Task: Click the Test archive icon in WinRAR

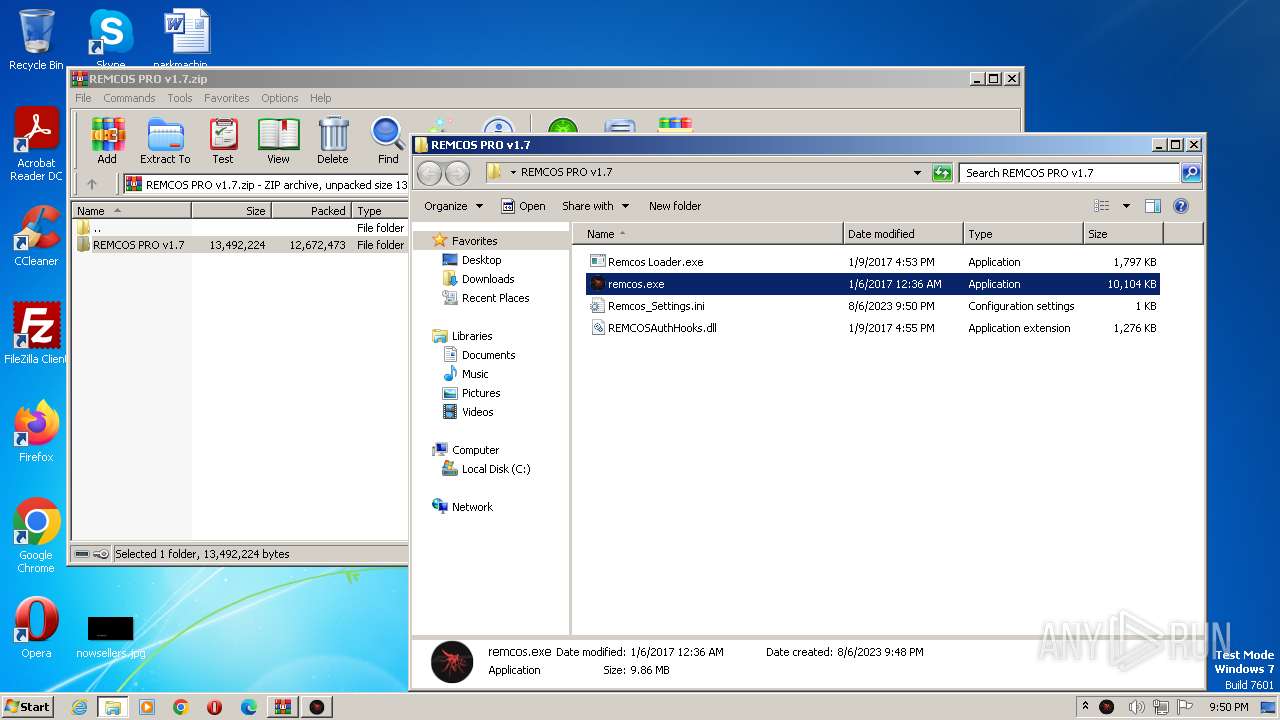Action: click(x=223, y=141)
